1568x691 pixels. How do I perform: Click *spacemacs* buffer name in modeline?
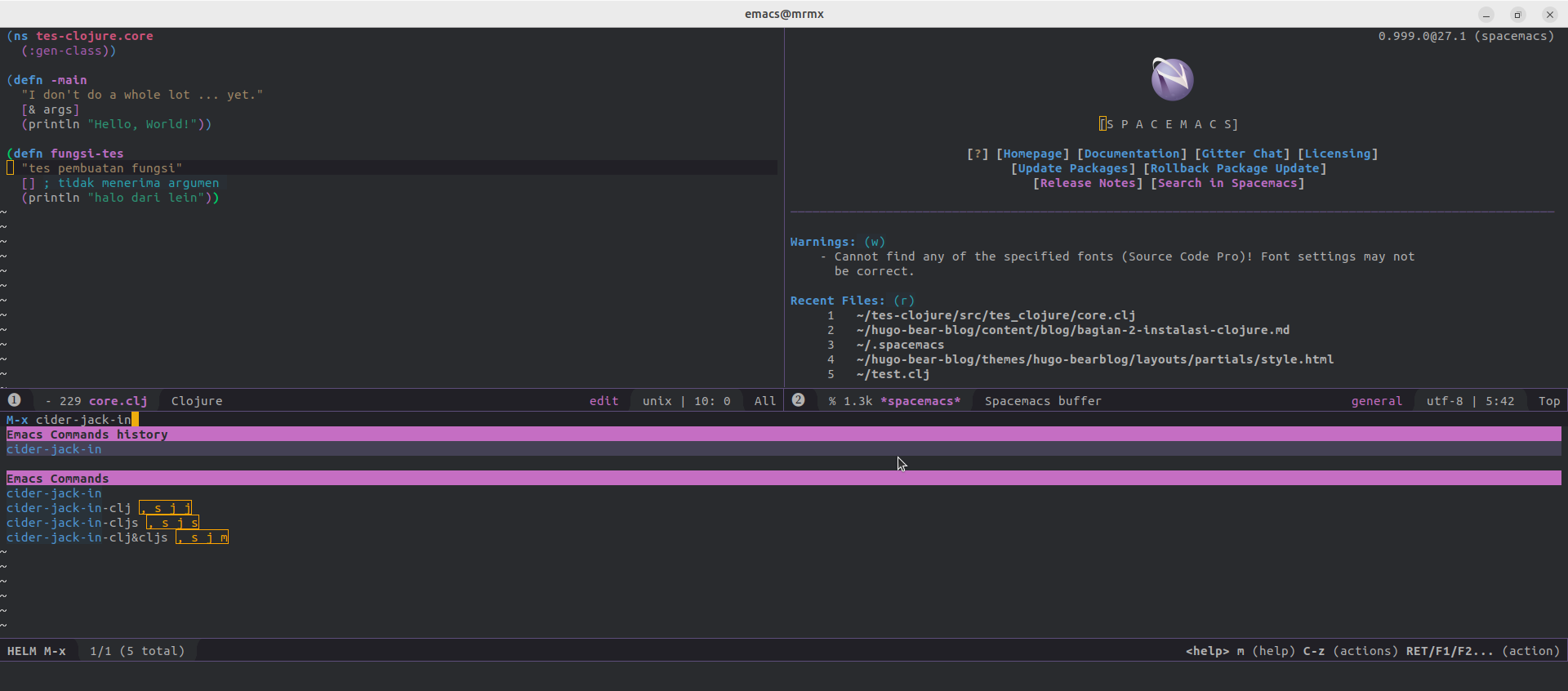point(920,401)
